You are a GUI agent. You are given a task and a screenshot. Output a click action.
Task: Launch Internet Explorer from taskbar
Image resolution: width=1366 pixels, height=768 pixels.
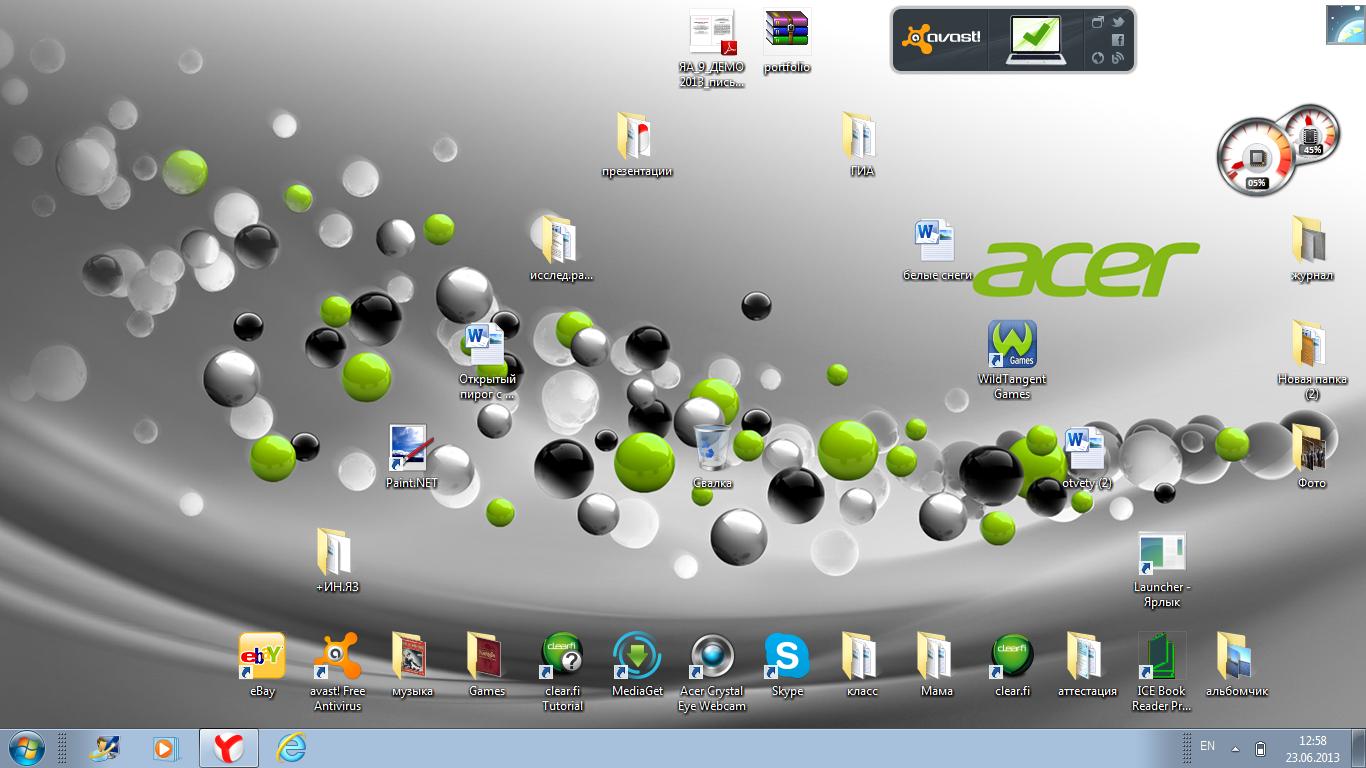click(x=291, y=748)
